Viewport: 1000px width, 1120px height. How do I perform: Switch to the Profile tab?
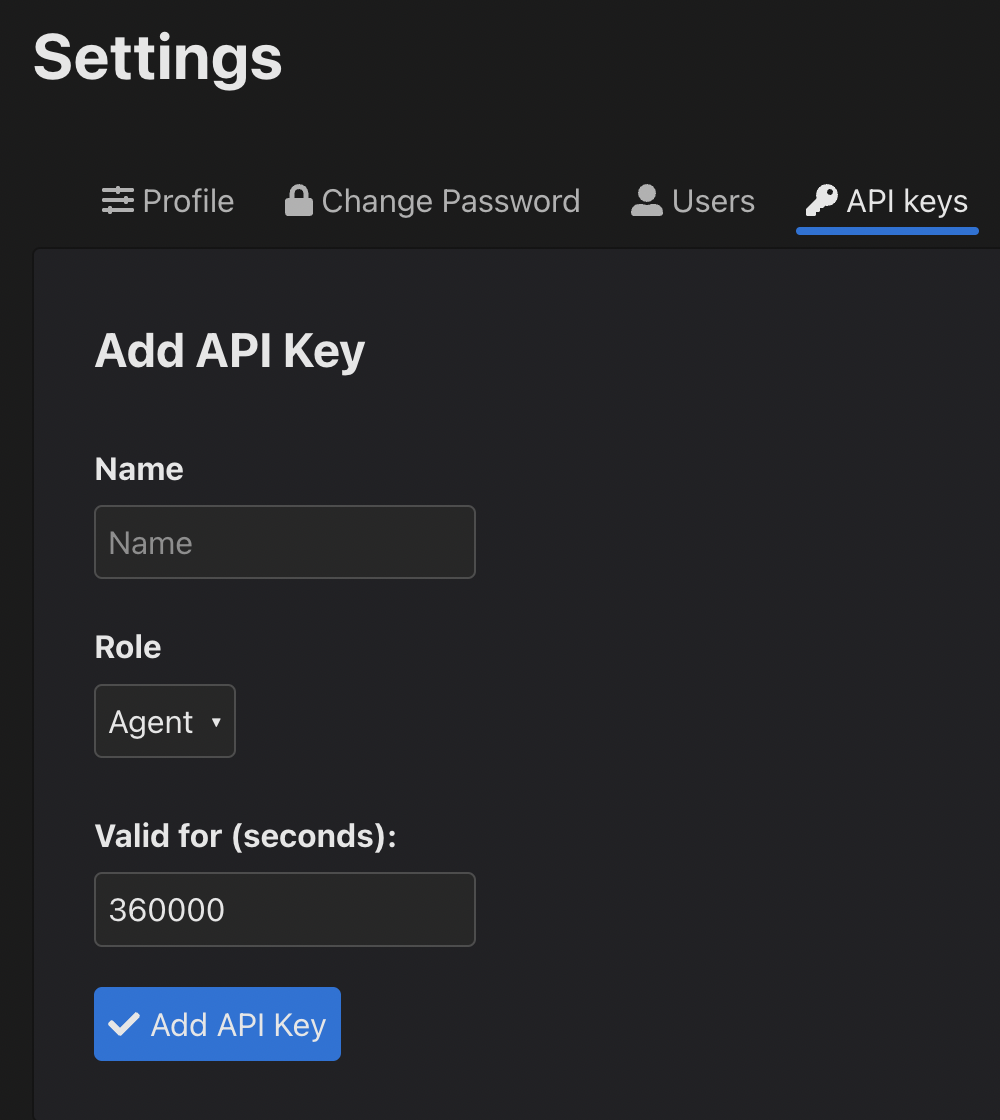tap(188, 201)
